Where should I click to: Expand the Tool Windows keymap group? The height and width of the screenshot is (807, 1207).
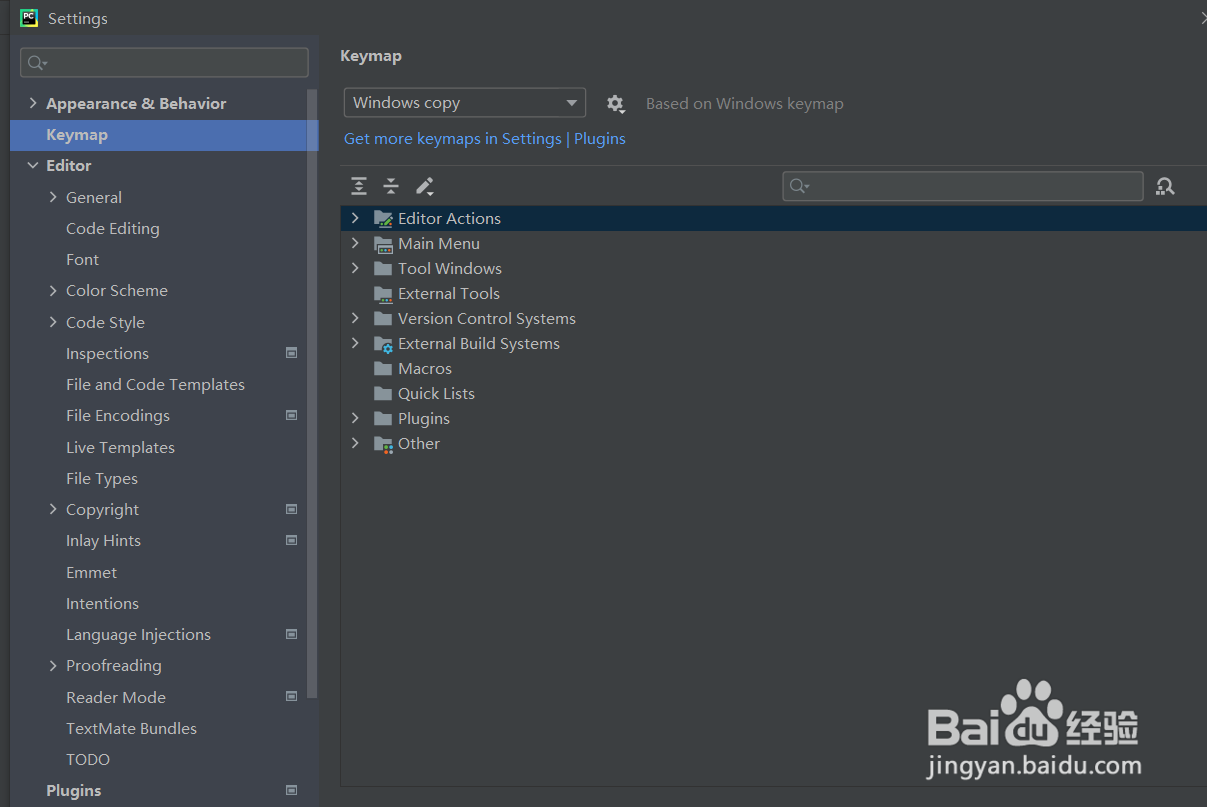point(355,268)
